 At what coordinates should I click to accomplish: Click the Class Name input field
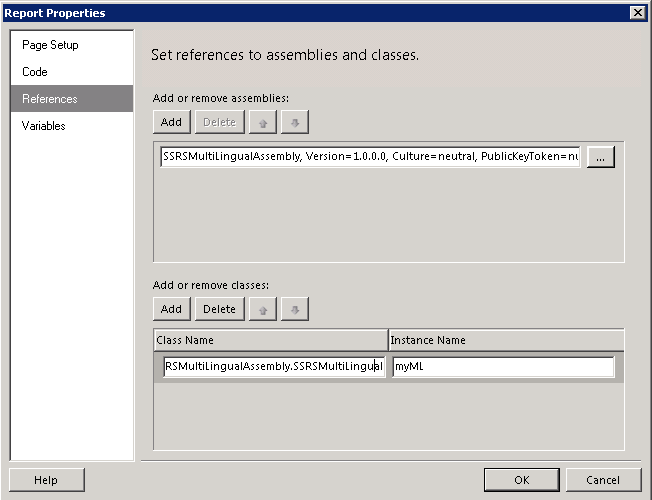pyautogui.click(x=274, y=366)
